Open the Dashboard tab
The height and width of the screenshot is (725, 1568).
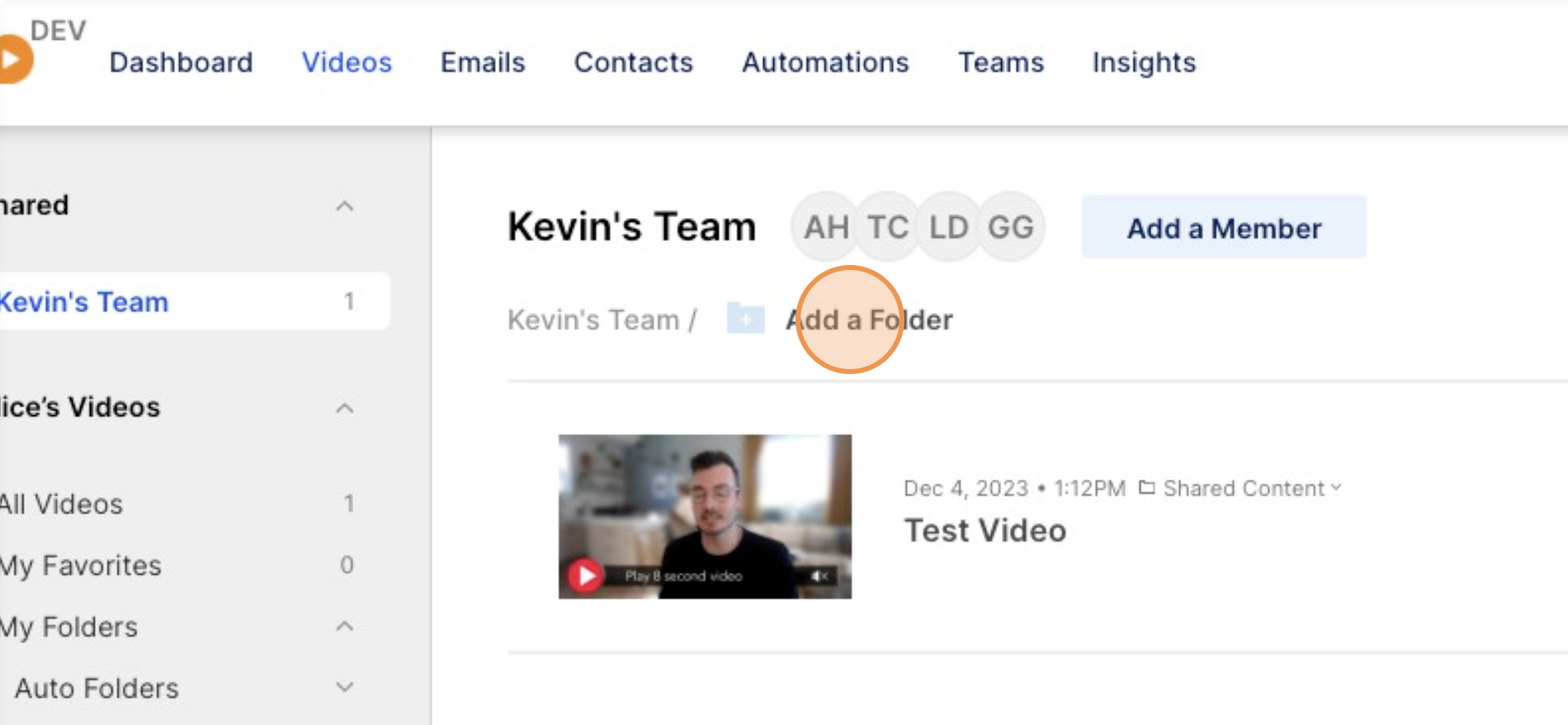tap(181, 63)
